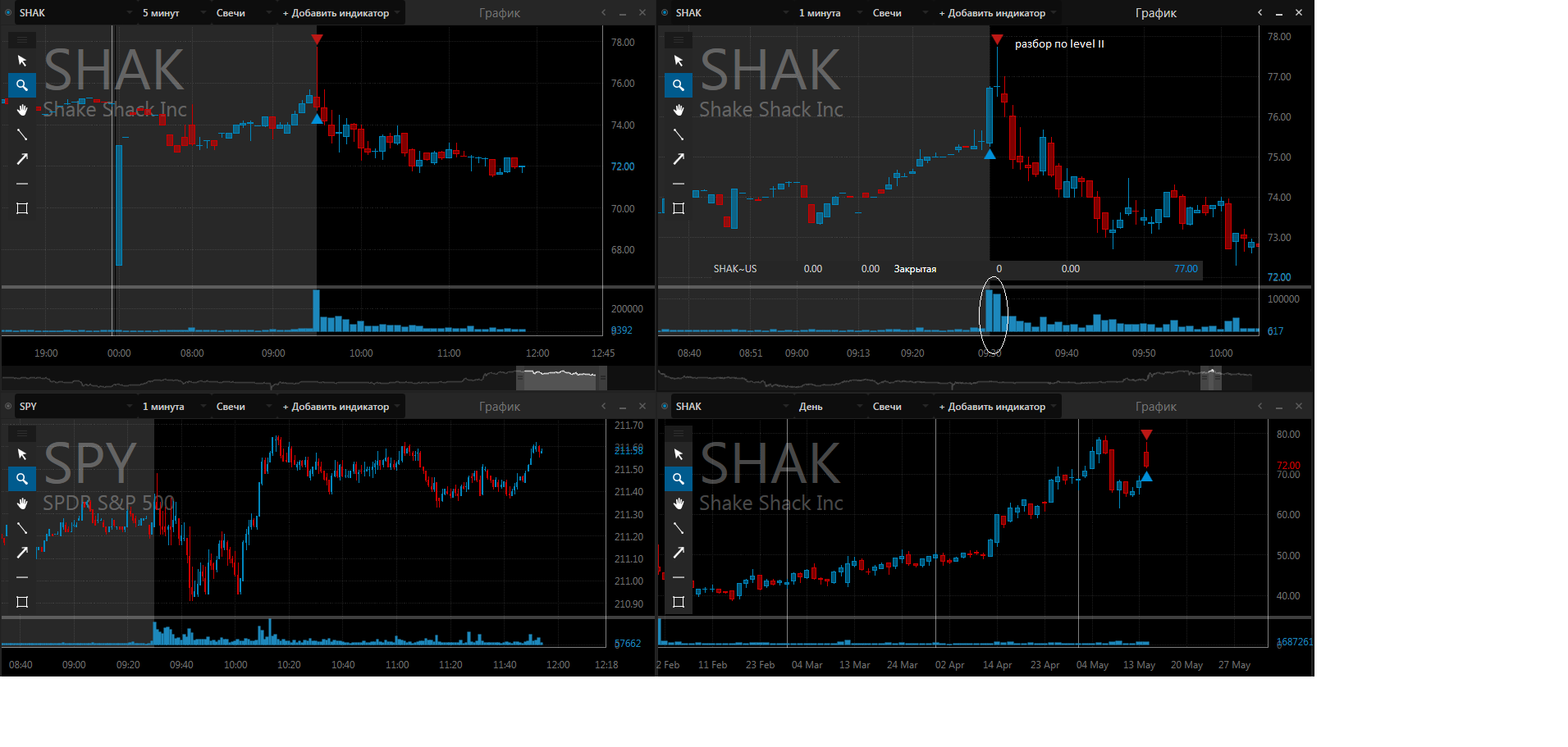
Task: Open 'Добавить индикатор' in SPY panel
Action: (x=341, y=407)
